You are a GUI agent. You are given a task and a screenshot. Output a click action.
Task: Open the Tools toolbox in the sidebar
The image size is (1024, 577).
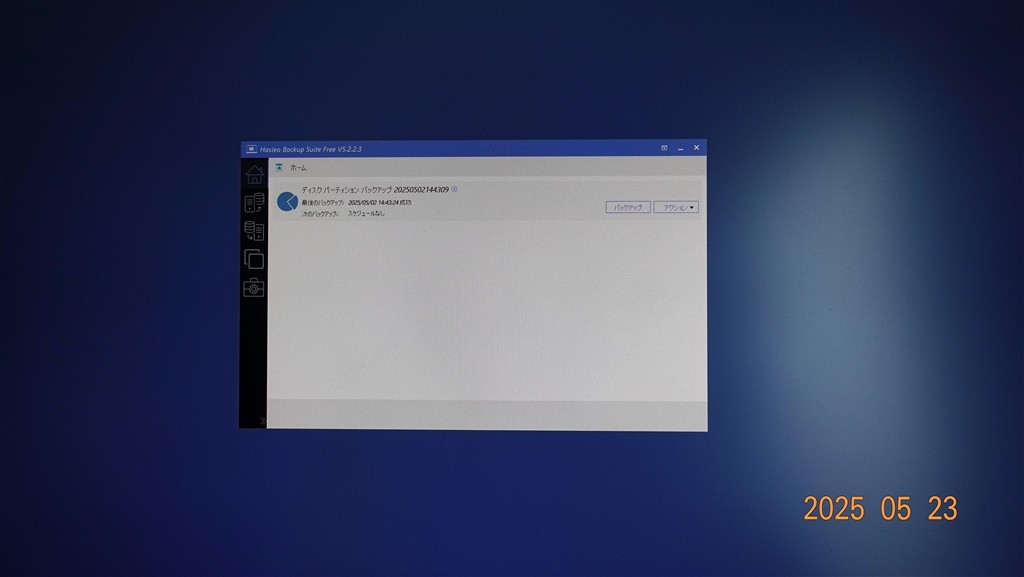[254, 287]
